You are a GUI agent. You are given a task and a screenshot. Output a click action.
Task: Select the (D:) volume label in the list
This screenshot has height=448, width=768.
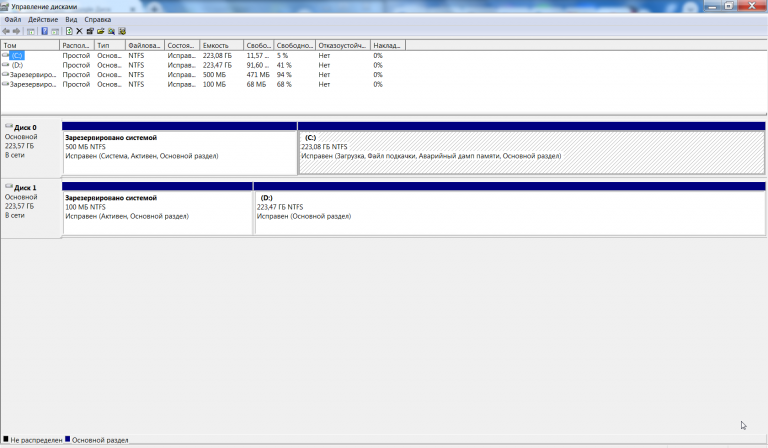pyautogui.click(x=17, y=65)
